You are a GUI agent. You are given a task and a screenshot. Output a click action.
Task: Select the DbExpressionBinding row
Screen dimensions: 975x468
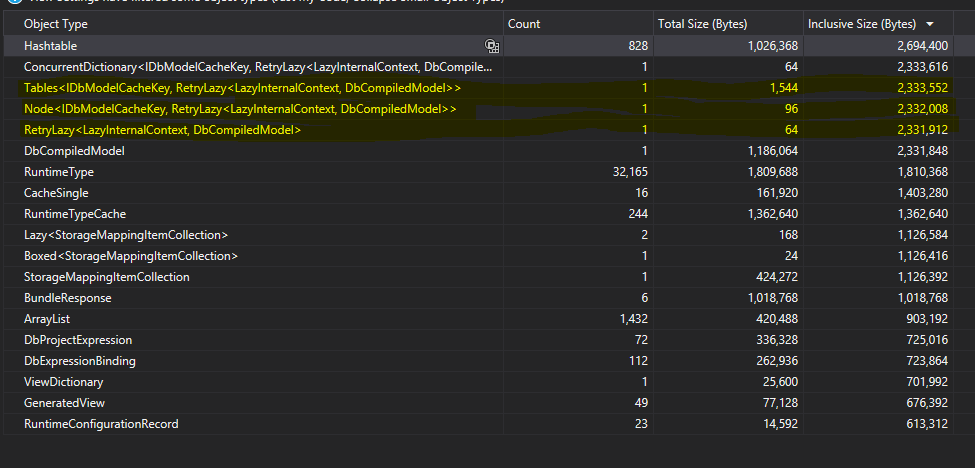click(479, 360)
